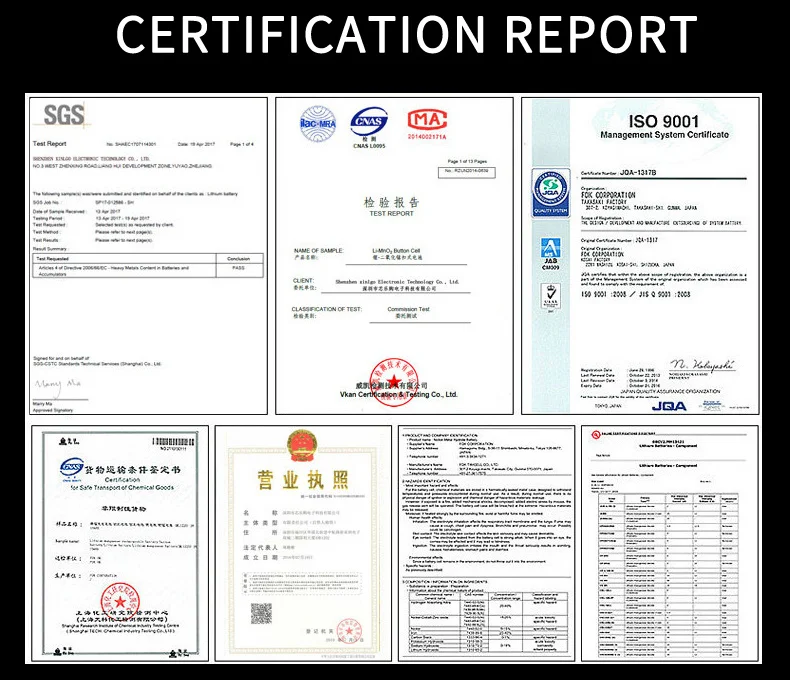This screenshot has height=680, width=790.
Task: Click 'CLASSIFICATION OF TEST:' label
Action: point(326,309)
